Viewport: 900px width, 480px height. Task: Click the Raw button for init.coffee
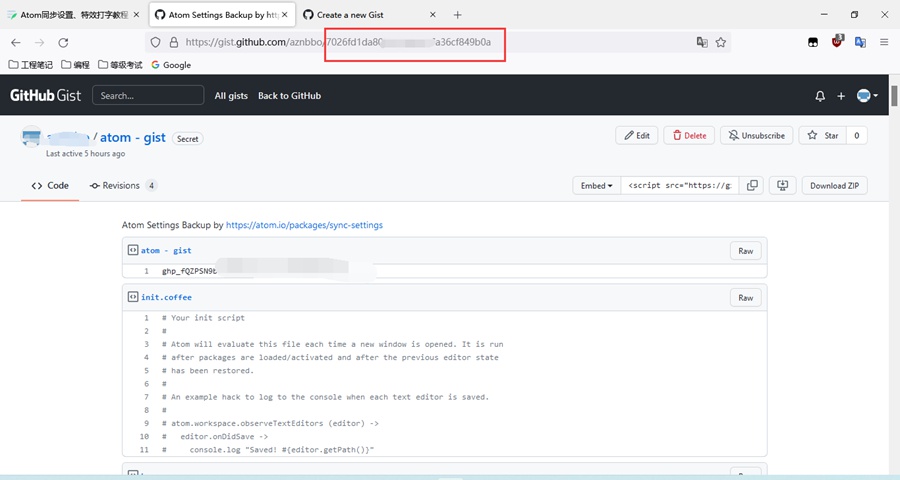745,297
